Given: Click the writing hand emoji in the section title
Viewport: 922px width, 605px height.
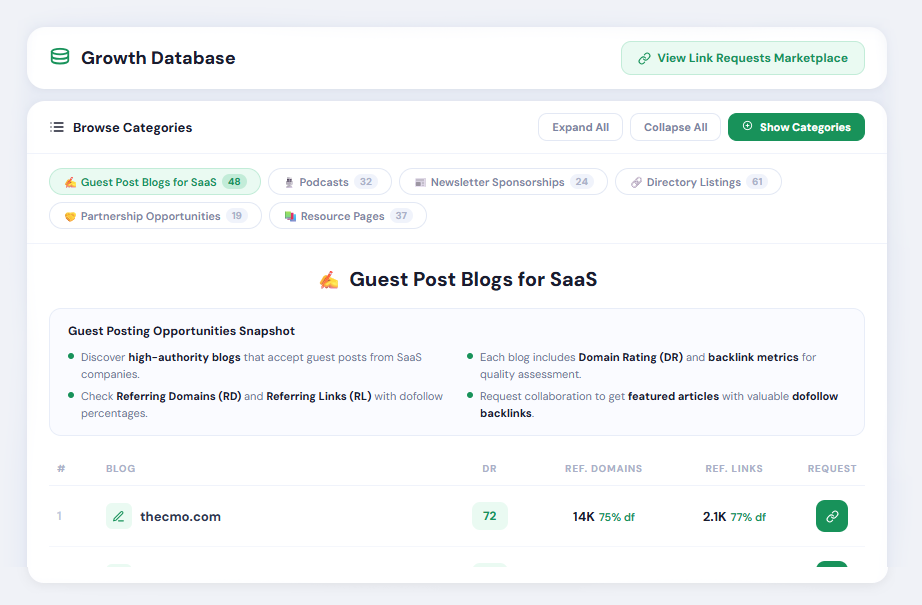Looking at the screenshot, I should tap(329, 280).
